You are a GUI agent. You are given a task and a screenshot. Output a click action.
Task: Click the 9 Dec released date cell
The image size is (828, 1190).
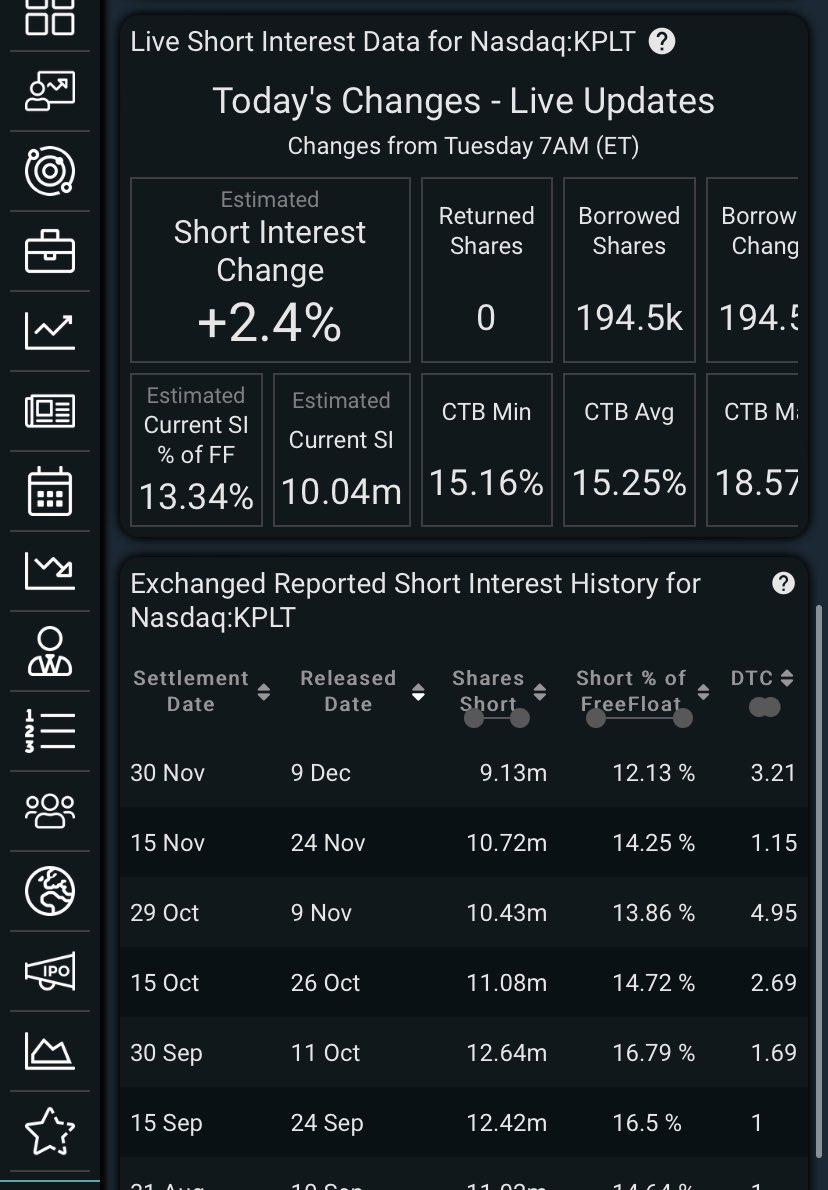[x=321, y=773]
